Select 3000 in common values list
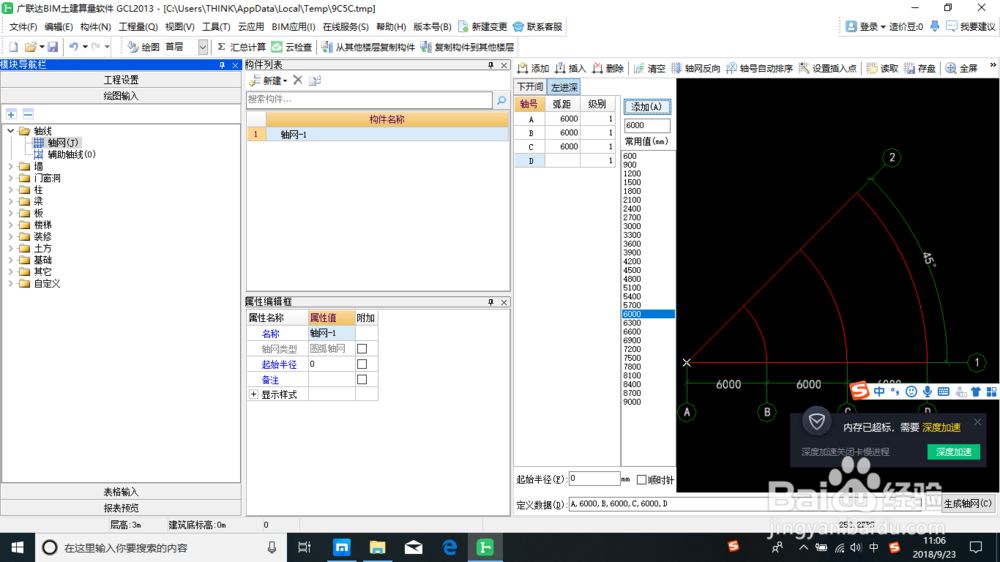The image size is (1000, 562). point(631,226)
